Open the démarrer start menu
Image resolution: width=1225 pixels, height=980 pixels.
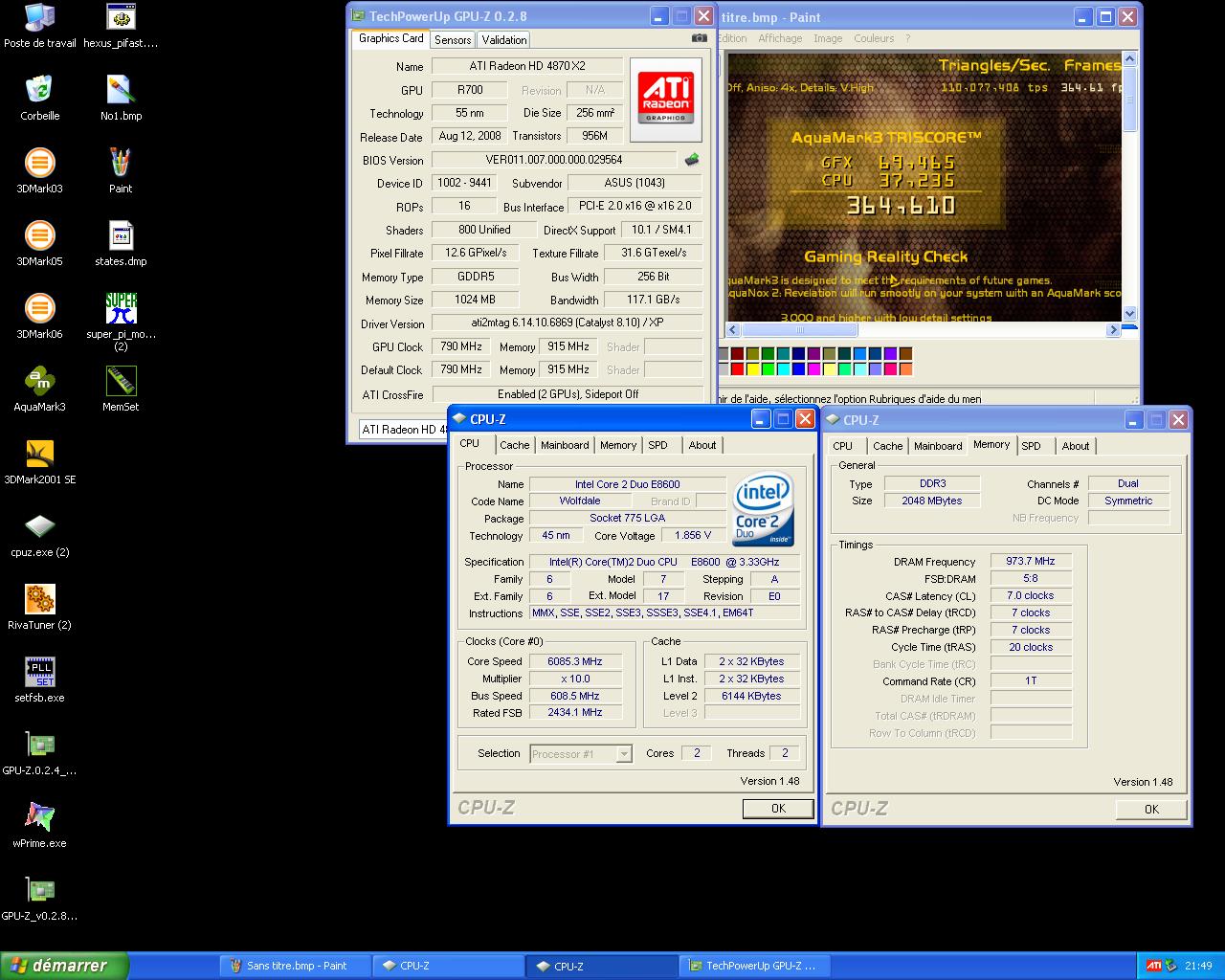[x=64, y=966]
